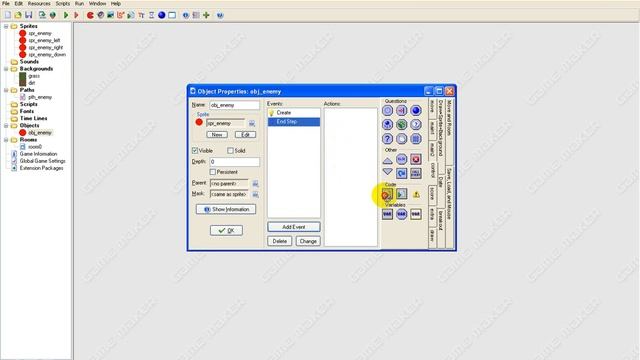The height and width of the screenshot is (360, 640).
Task: Select the Create event in events list
Action: click(294, 113)
